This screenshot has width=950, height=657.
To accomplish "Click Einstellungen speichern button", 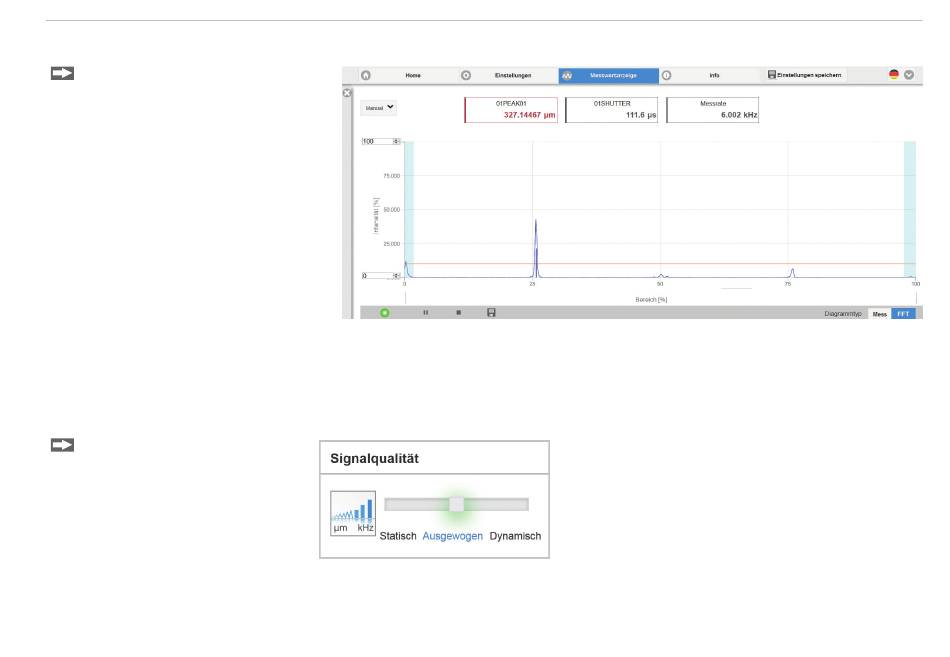I will (806, 75).
